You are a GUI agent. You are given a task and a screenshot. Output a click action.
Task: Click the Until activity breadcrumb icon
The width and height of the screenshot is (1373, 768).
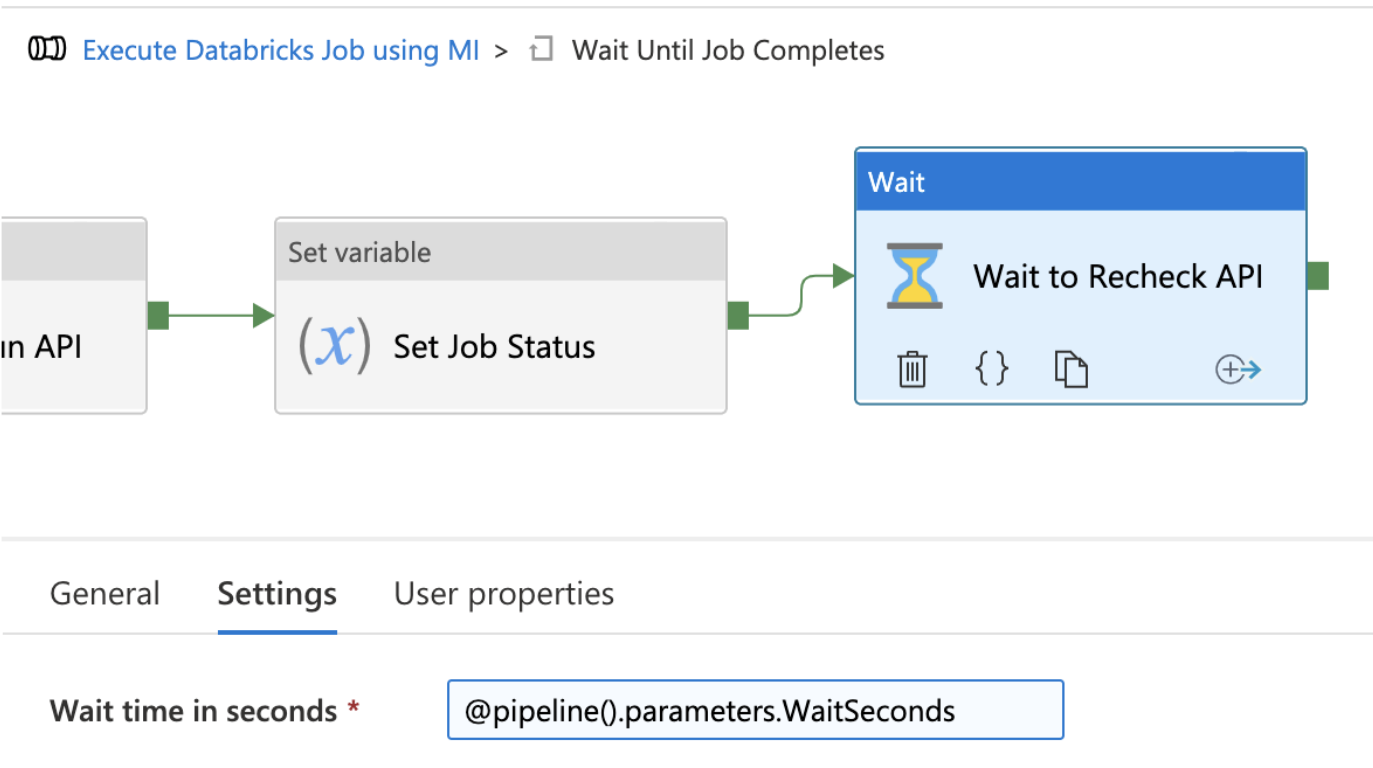pos(541,49)
